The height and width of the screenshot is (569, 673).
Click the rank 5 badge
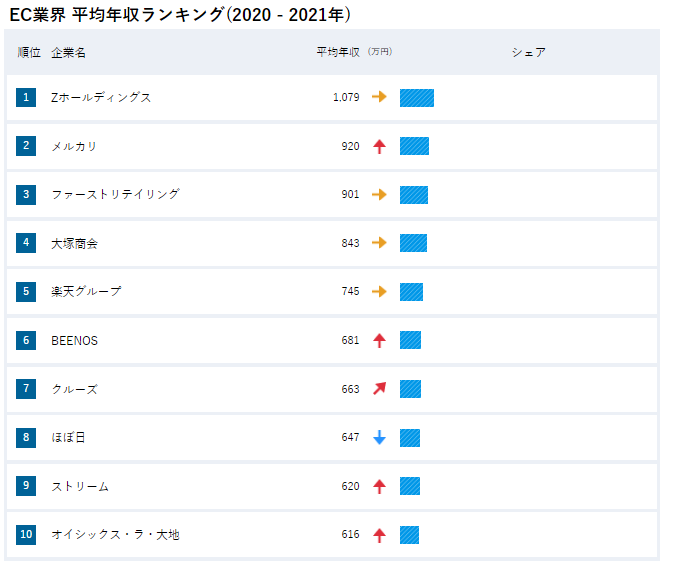[26, 292]
